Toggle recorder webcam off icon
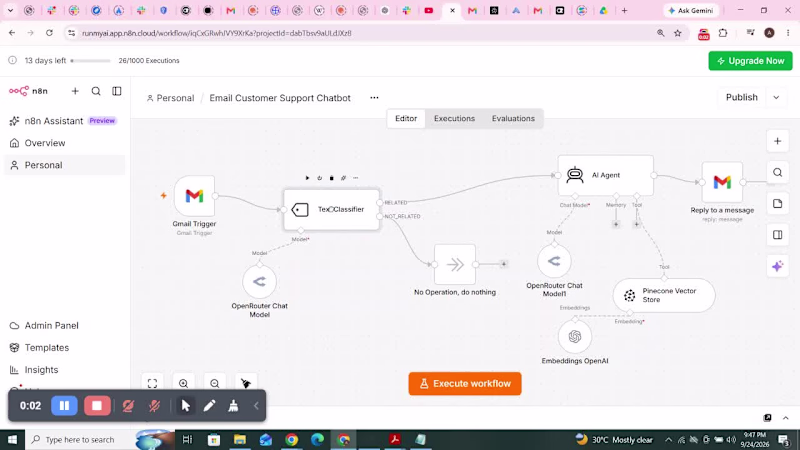Screen dimensions: 800x450 click(128, 406)
